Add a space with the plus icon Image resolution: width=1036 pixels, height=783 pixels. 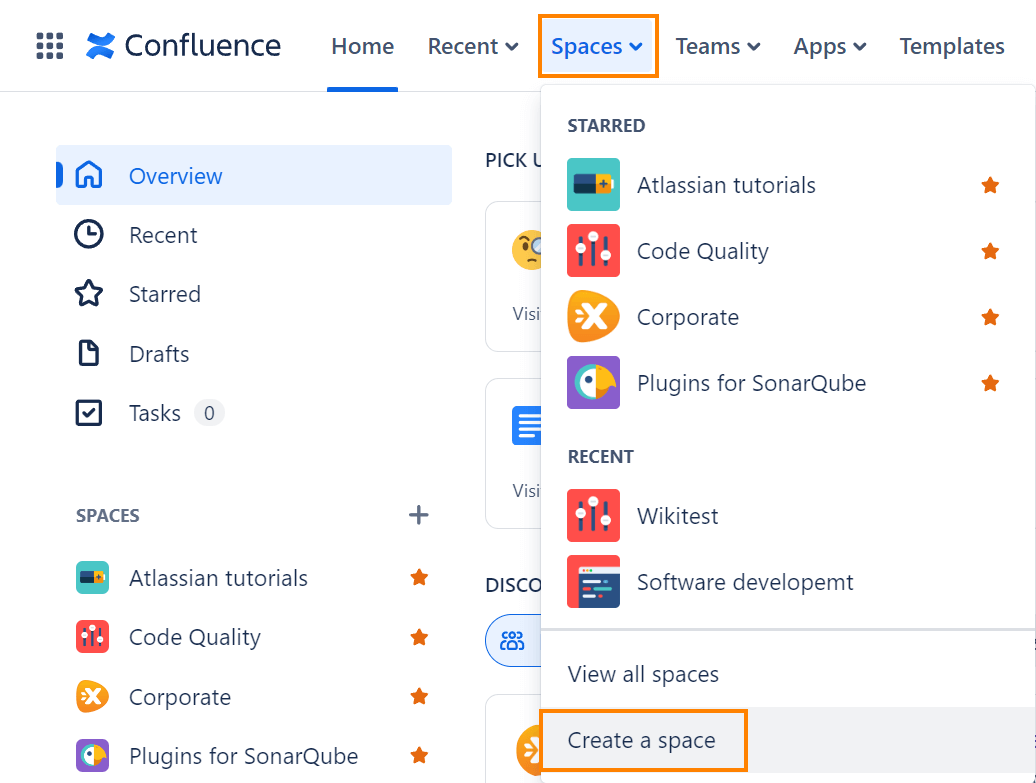click(418, 515)
